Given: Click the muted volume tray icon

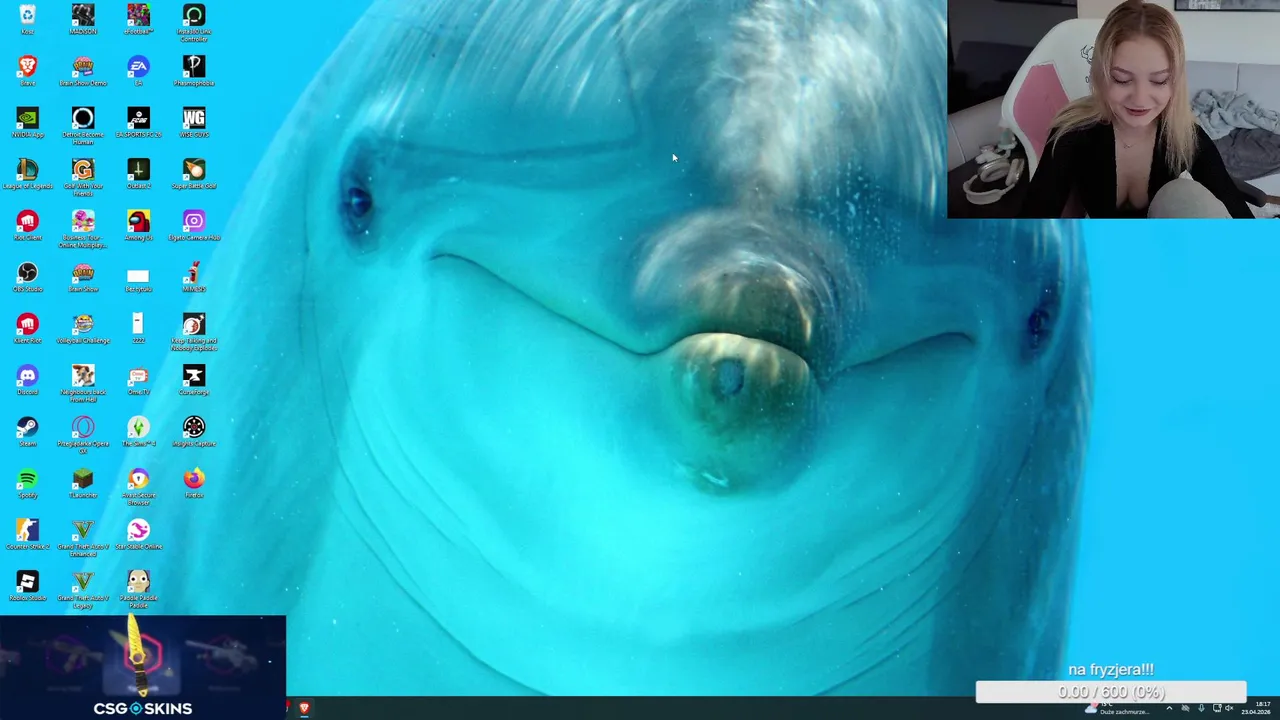Looking at the screenshot, I should [1230, 708].
